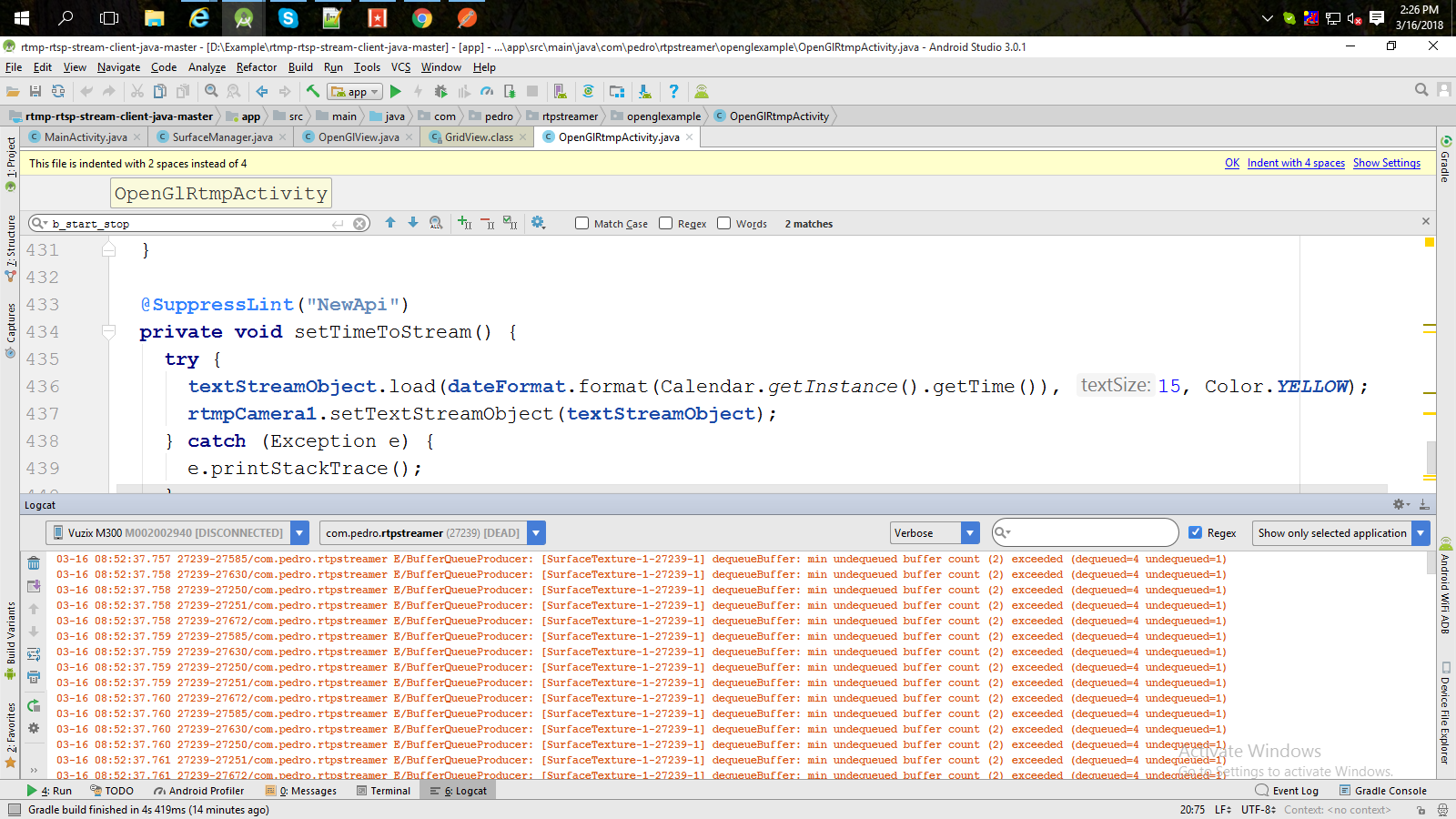Run the app with the green play button
Screen dimensions: 1456x819
396,91
